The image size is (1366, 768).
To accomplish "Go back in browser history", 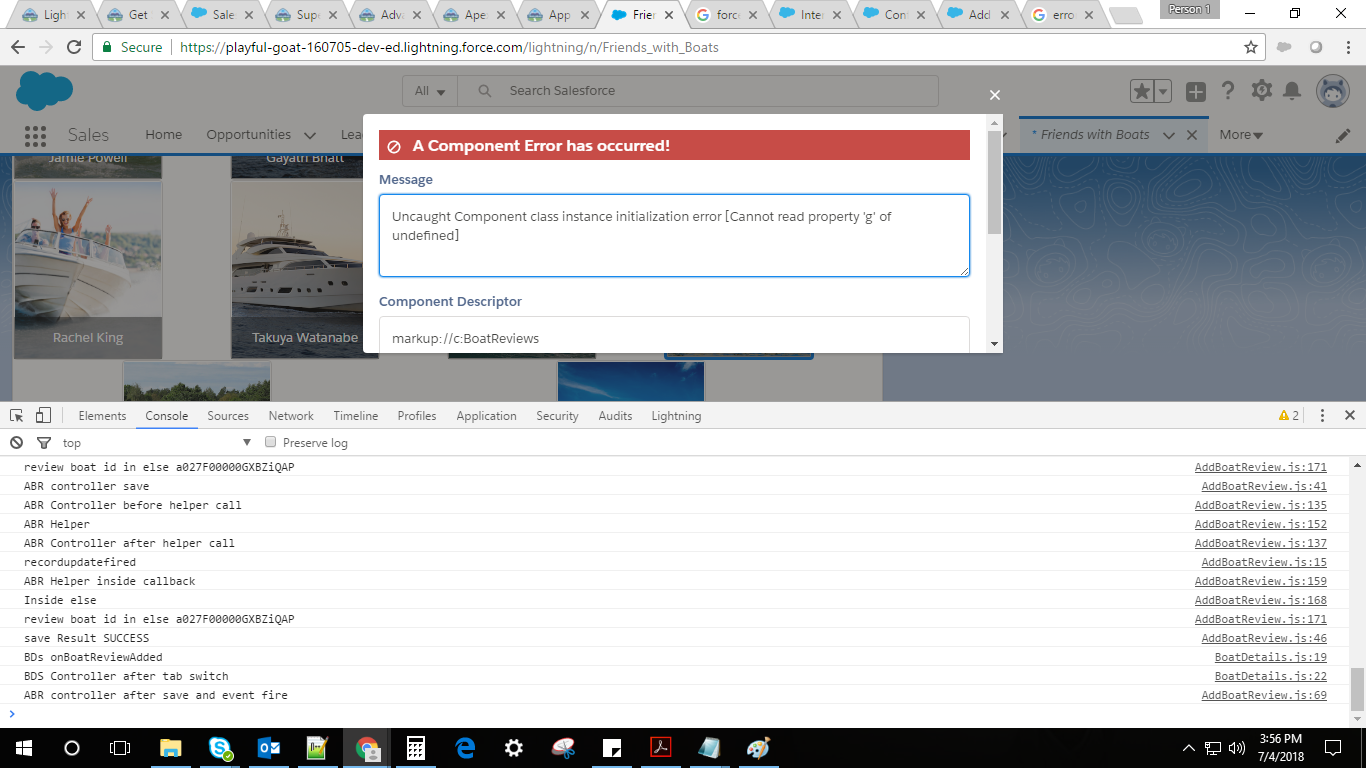I will 18,47.
